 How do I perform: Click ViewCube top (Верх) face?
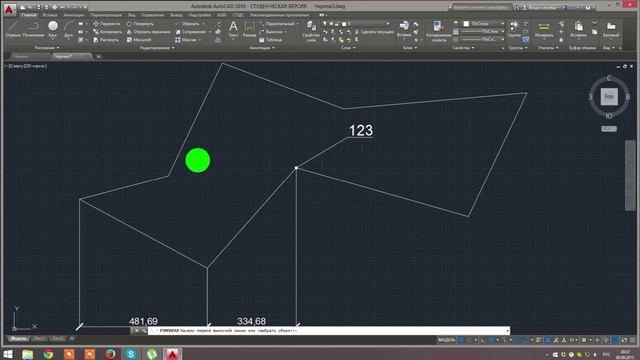[x=609, y=97]
